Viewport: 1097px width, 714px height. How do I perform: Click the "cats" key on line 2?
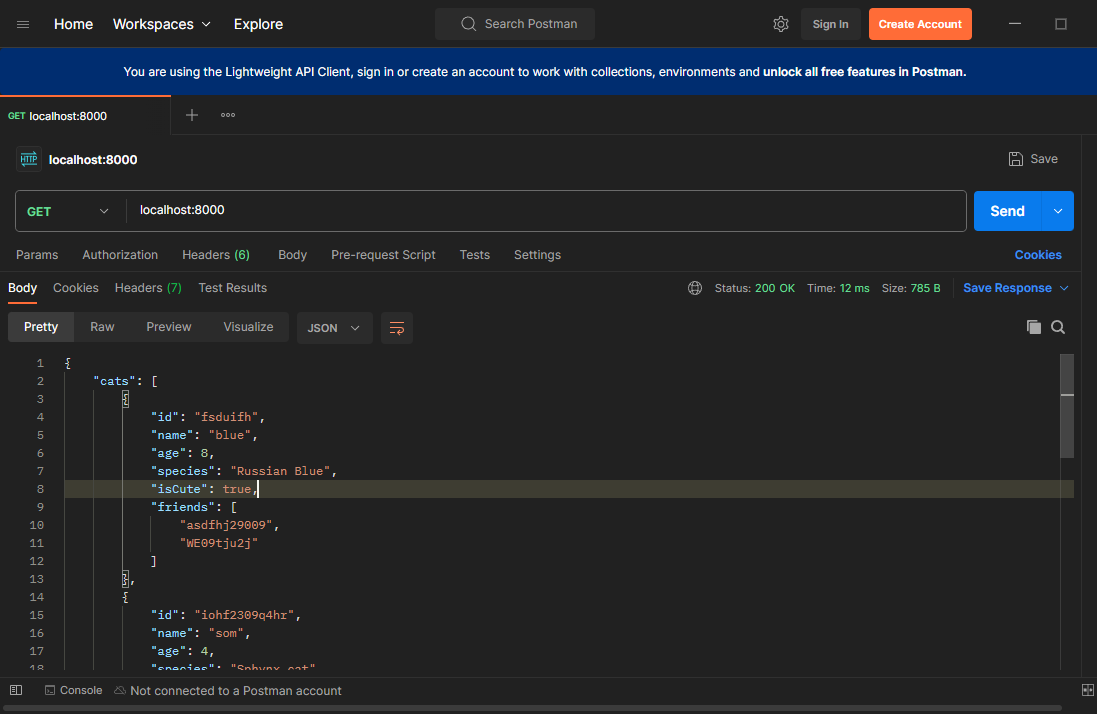click(x=115, y=381)
